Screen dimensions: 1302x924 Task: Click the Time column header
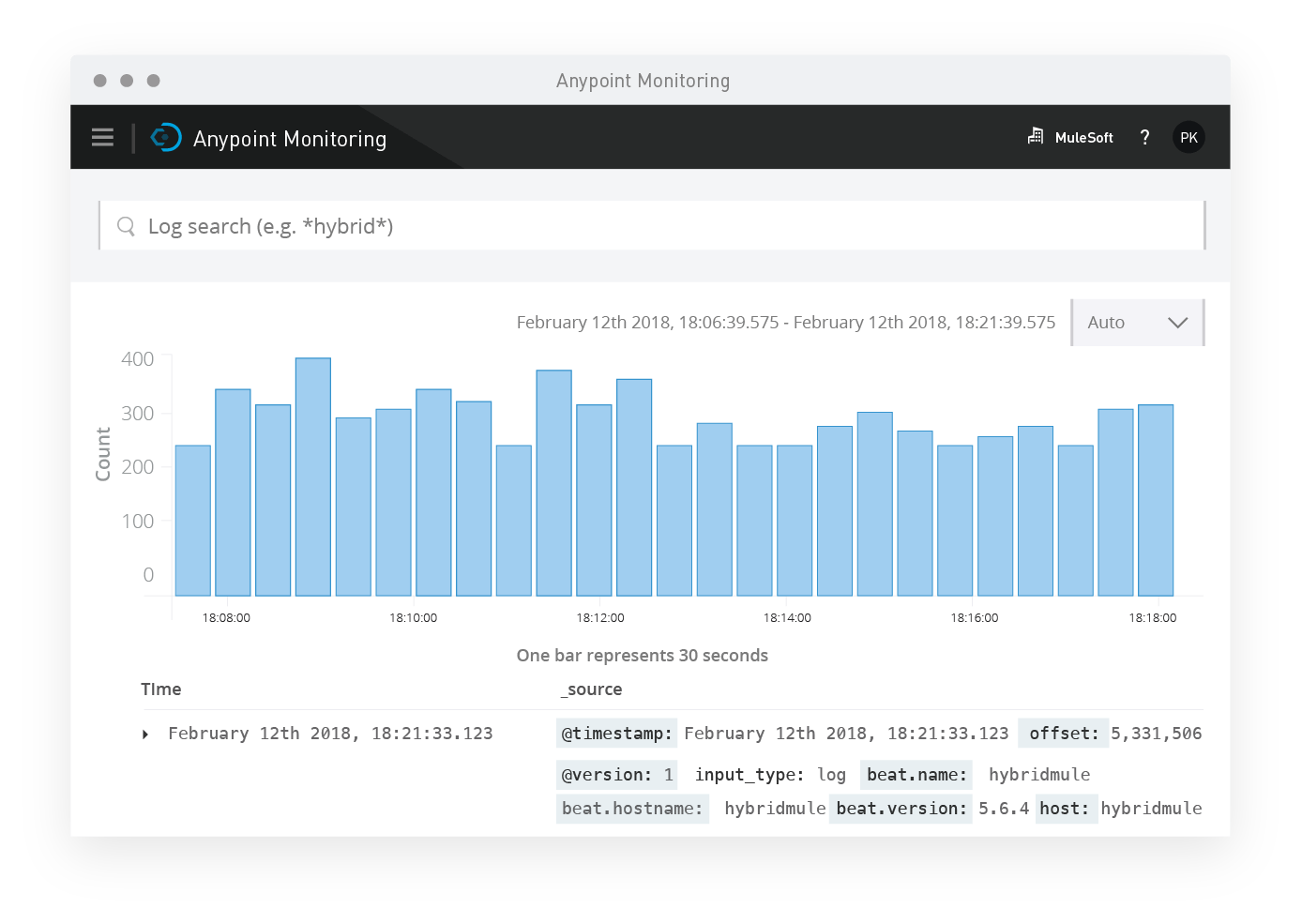161,689
